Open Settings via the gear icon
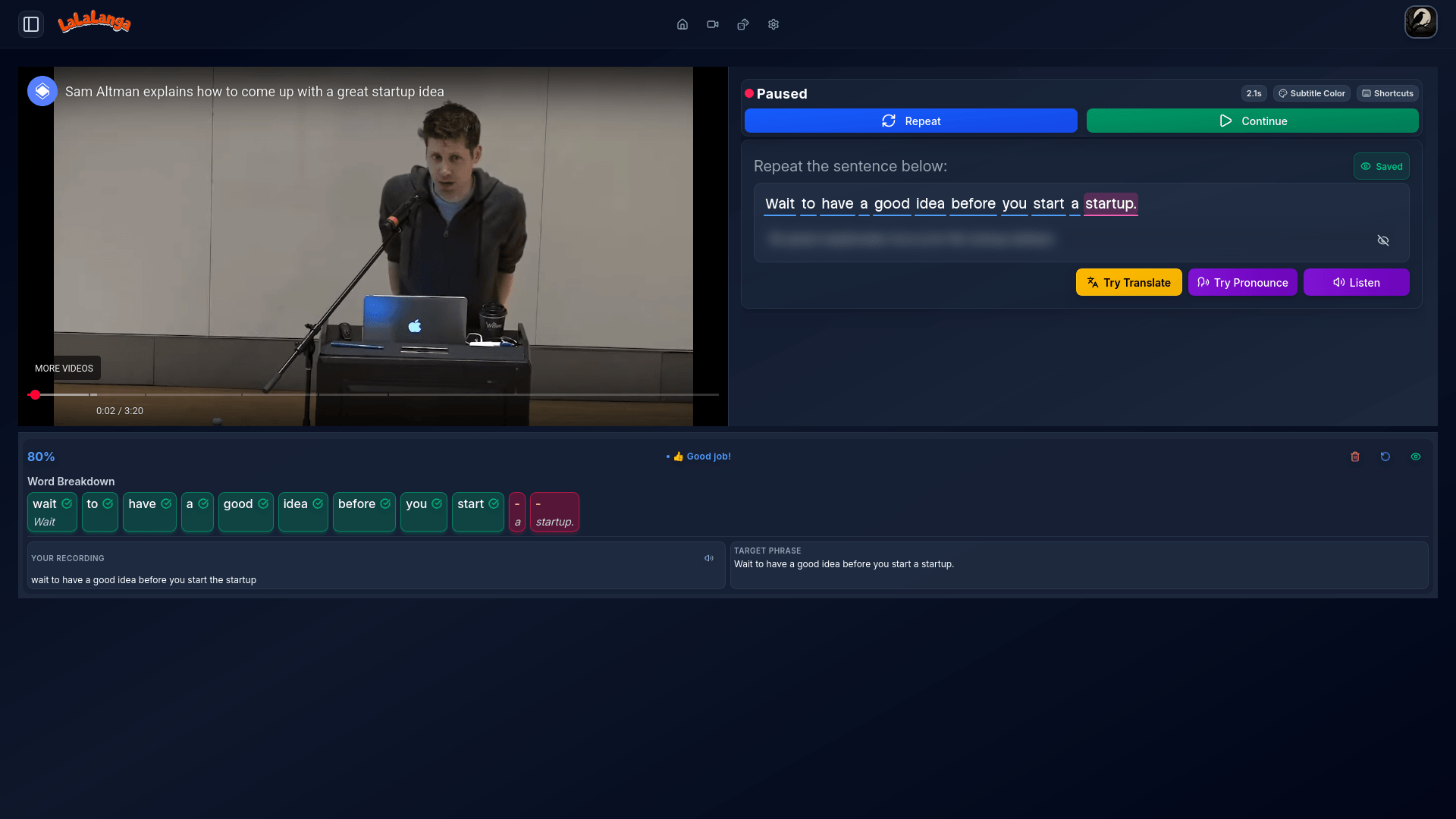1456x819 pixels. 773,24
